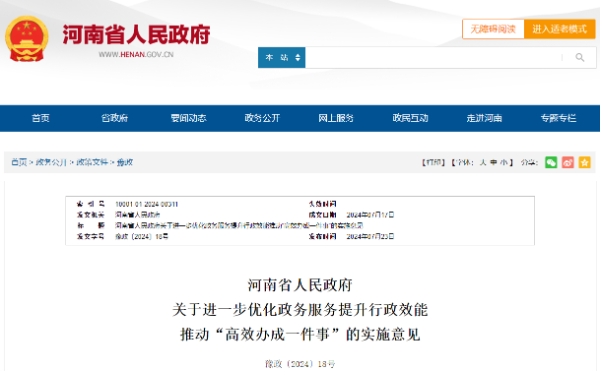Viewport: 603px width, 375px height.
Task: Click the yellow star favorite icon
Action: (x=585, y=162)
